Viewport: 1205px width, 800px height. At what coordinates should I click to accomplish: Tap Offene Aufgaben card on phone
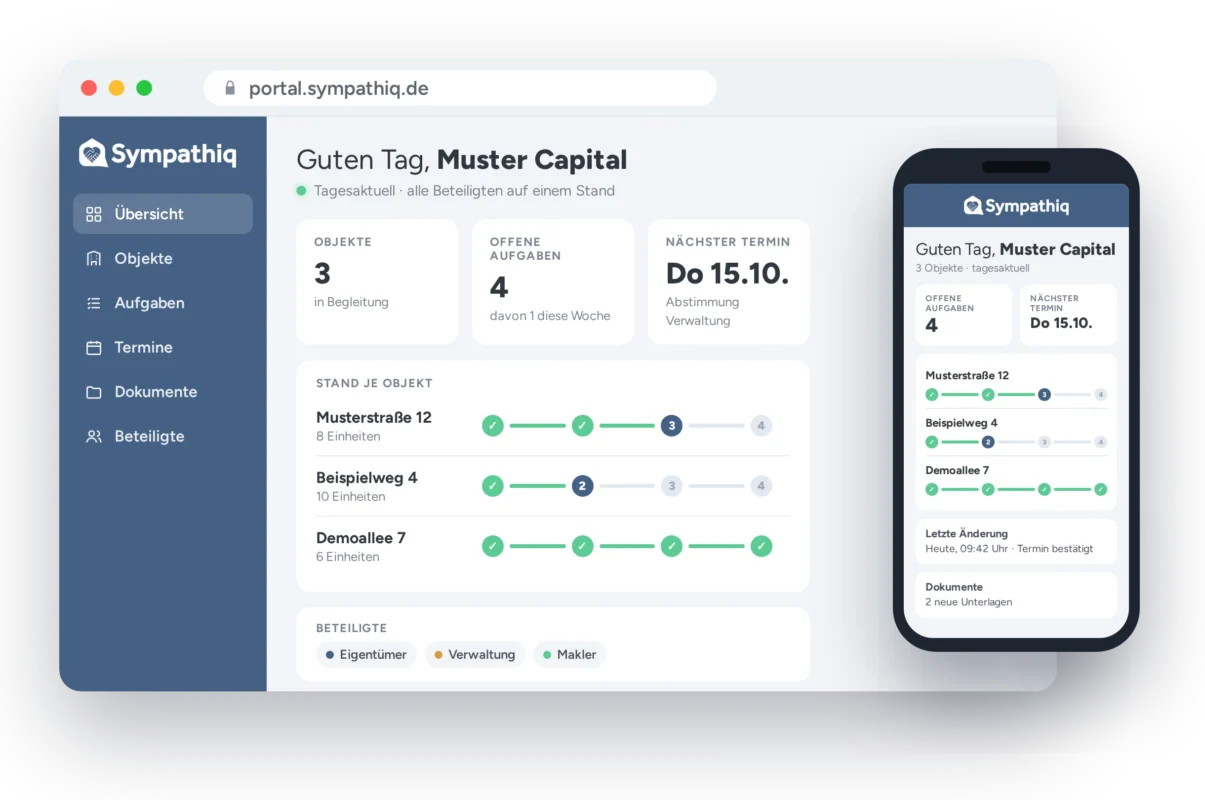point(964,315)
